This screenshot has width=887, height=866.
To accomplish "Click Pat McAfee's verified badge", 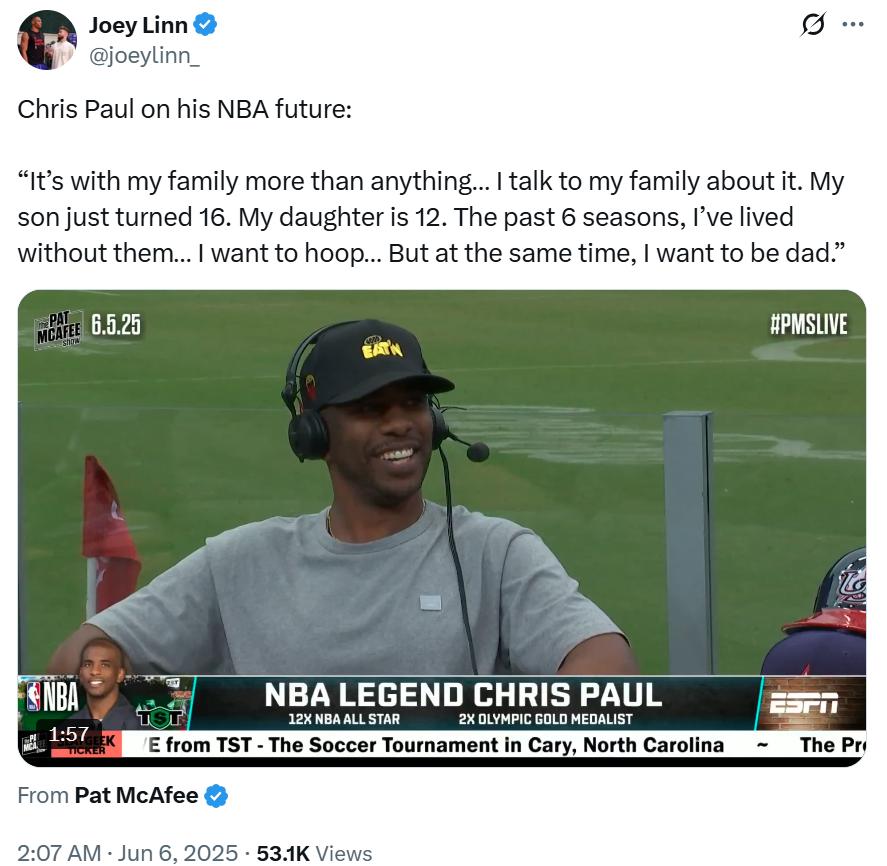I will tap(216, 796).
